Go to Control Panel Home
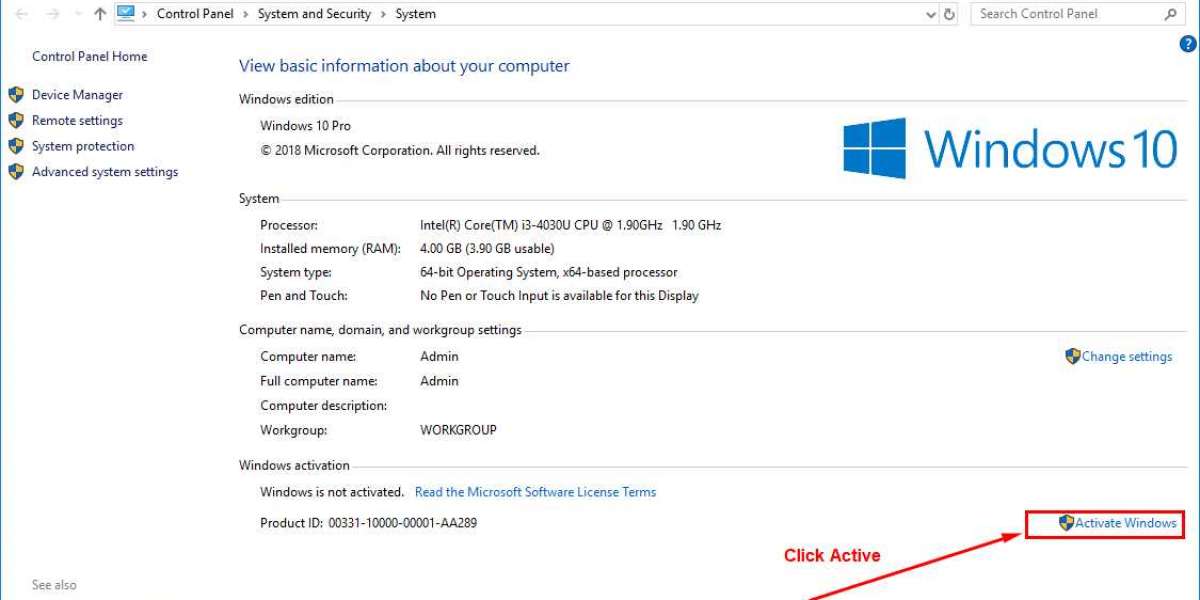Viewport: 1200px width, 600px height. tap(89, 57)
